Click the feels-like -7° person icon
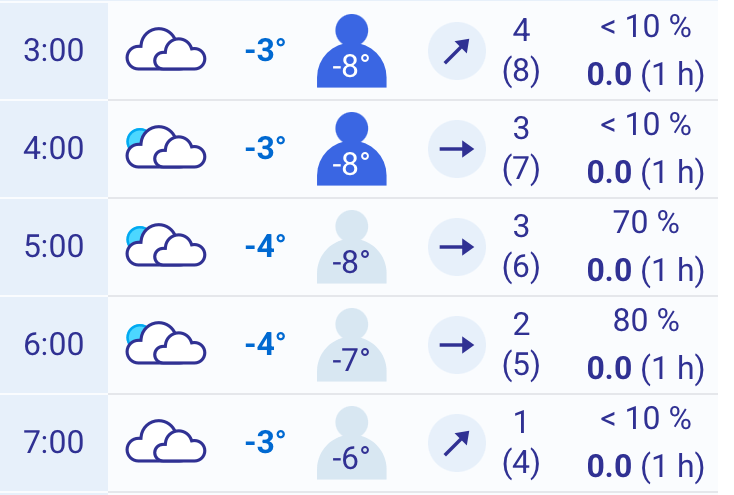 pyautogui.click(x=350, y=346)
